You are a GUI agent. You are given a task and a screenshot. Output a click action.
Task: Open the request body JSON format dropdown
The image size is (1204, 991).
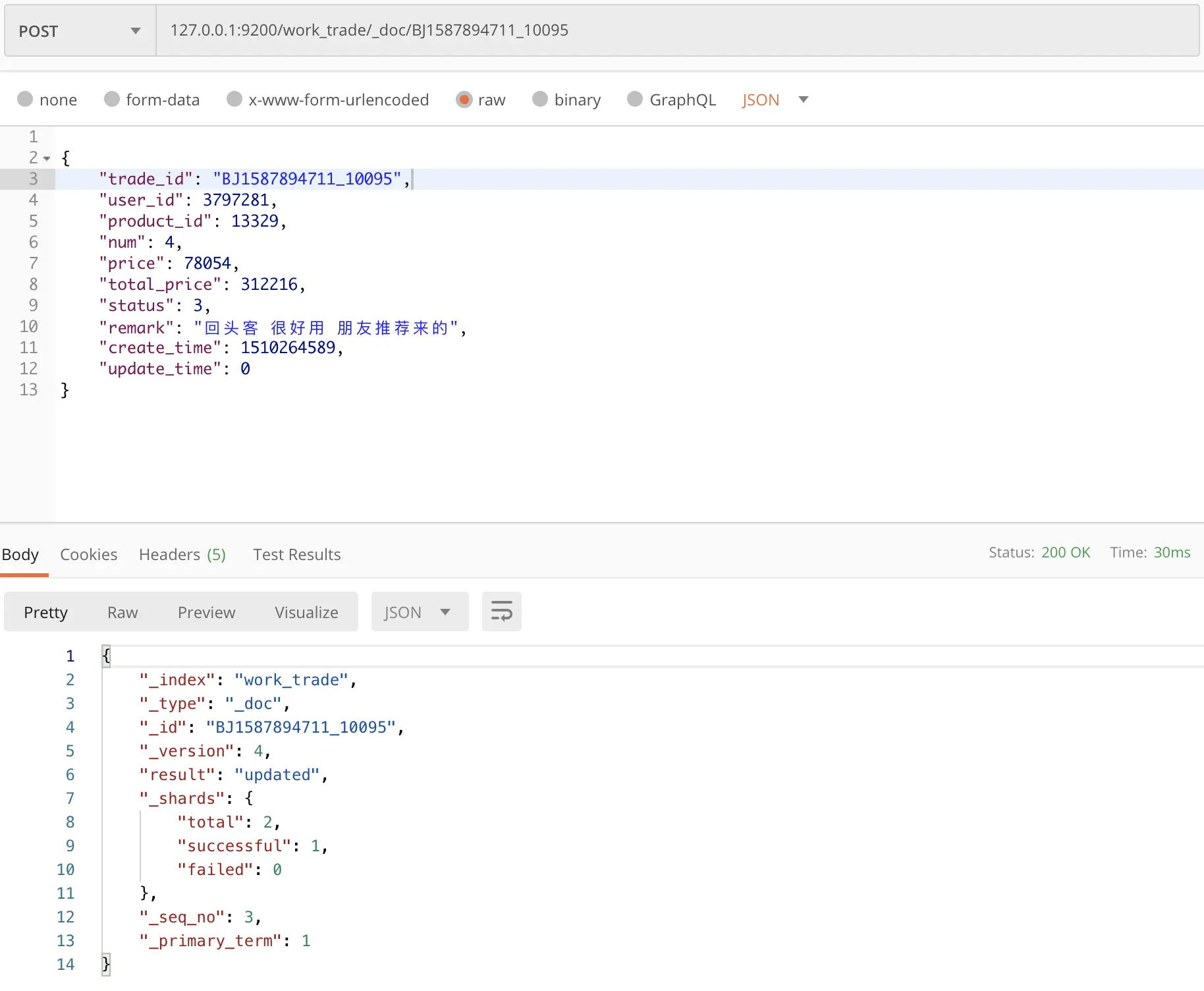(x=775, y=99)
